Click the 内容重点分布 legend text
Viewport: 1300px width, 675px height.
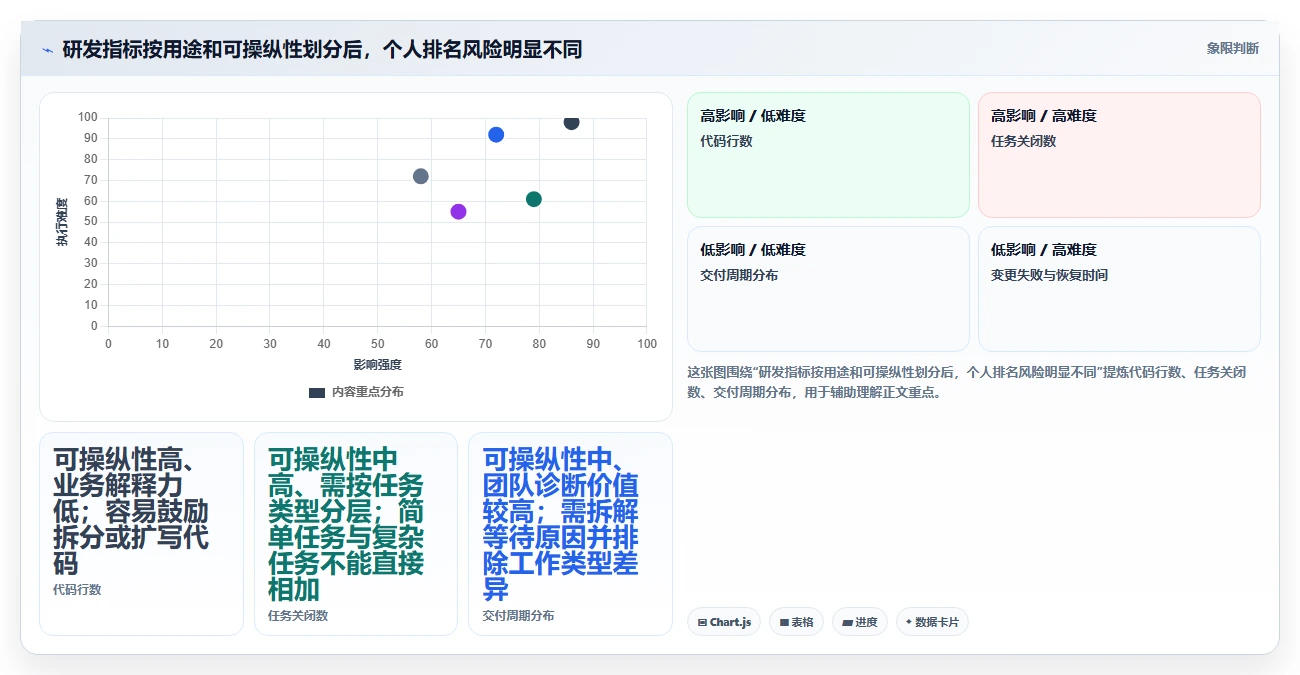pyautogui.click(x=368, y=393)
